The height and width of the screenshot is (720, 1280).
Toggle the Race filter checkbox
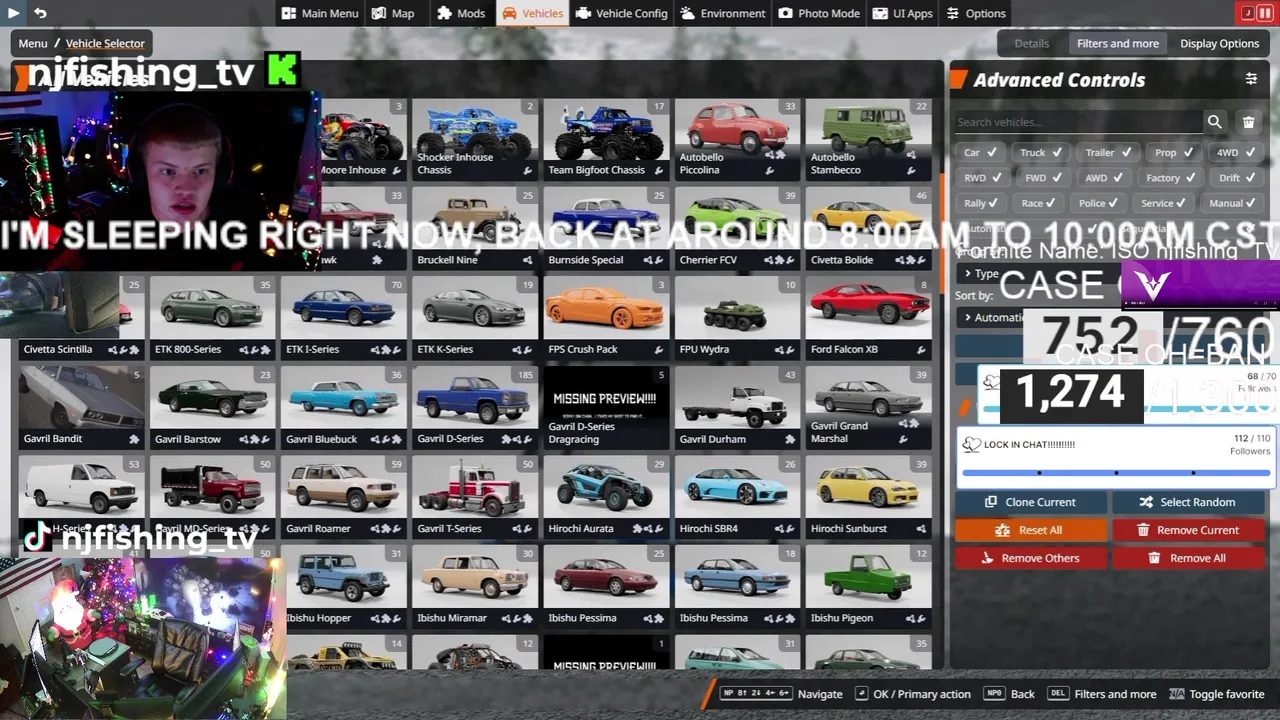(x=1040, y=203)
